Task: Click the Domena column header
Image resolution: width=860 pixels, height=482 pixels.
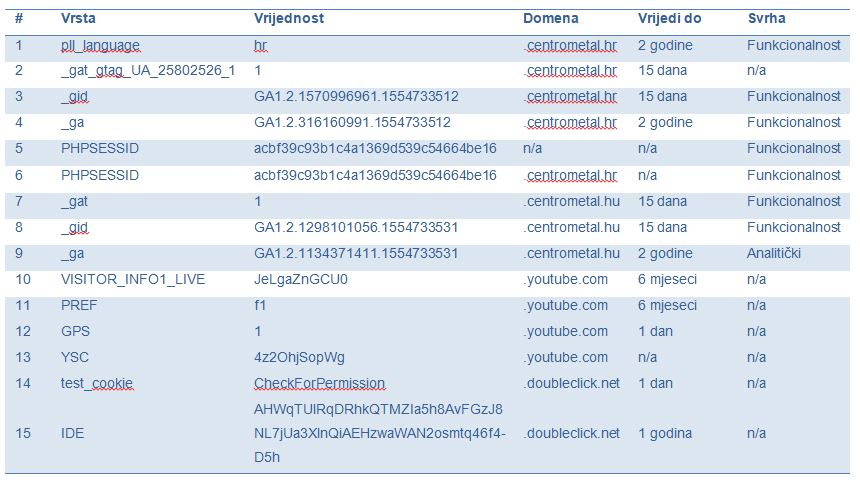Action: (x=550, y=18)
